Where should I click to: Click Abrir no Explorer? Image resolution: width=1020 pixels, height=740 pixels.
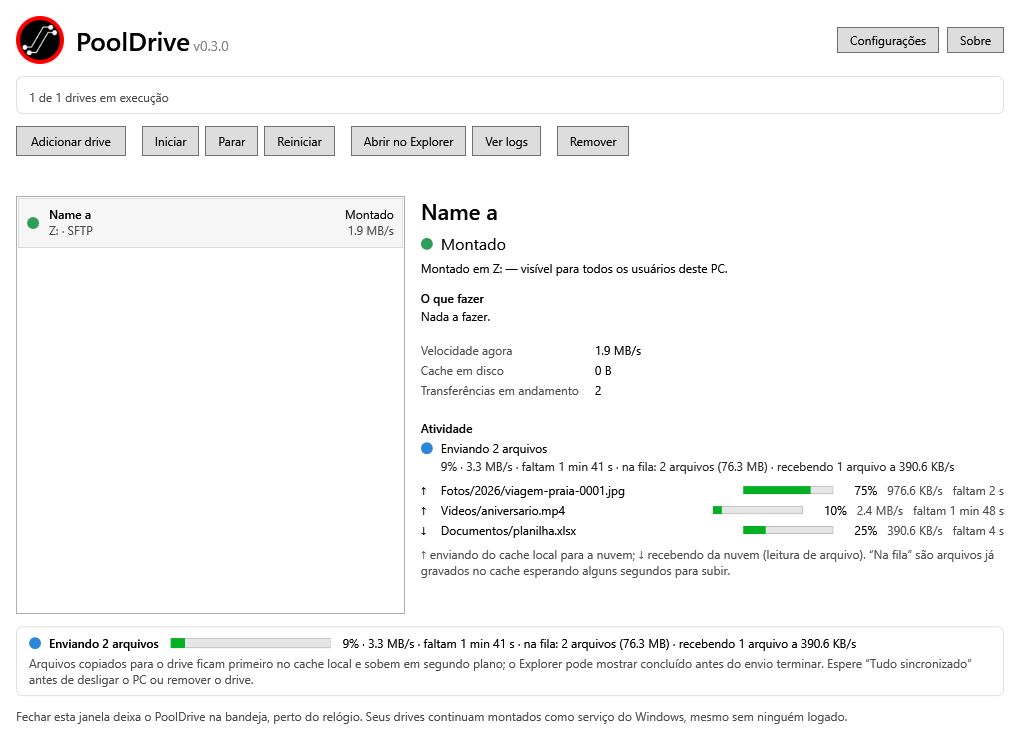[x=409, y=141]
